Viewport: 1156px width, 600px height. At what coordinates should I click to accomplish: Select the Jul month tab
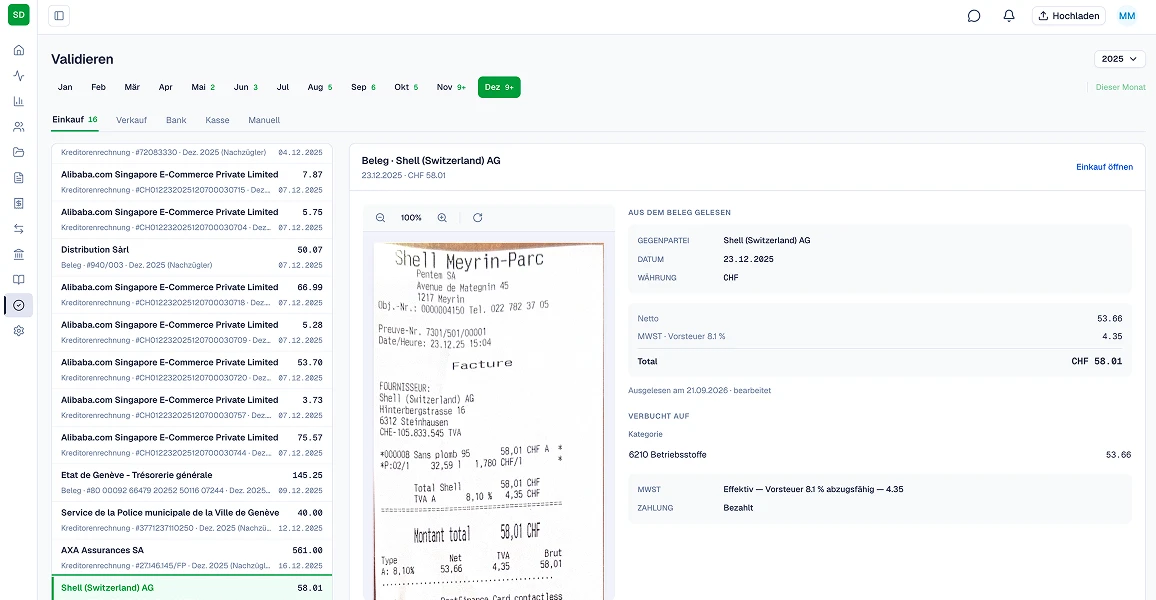(282, 87)
